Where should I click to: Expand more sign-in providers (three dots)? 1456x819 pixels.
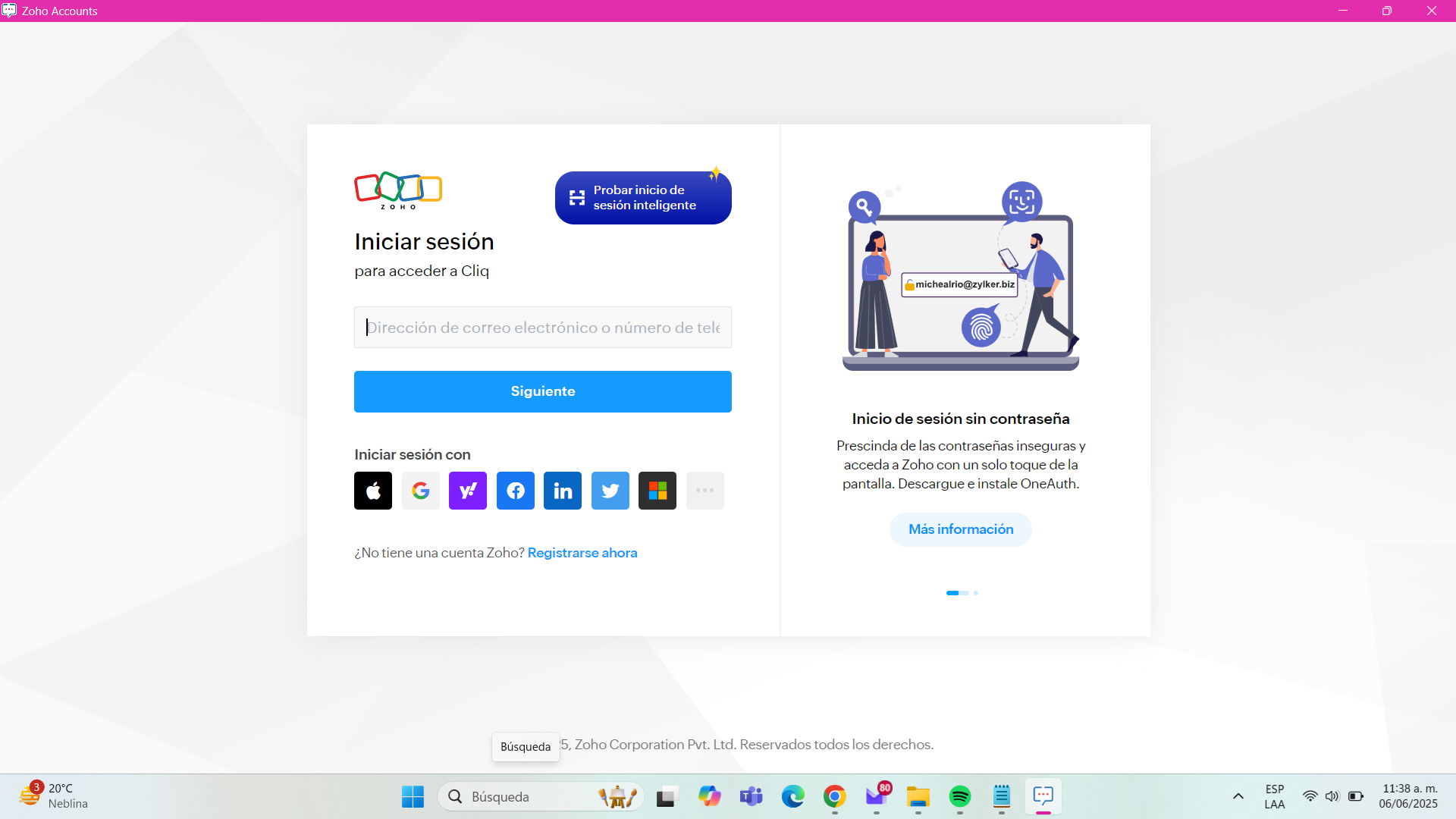tap(705, 491)
